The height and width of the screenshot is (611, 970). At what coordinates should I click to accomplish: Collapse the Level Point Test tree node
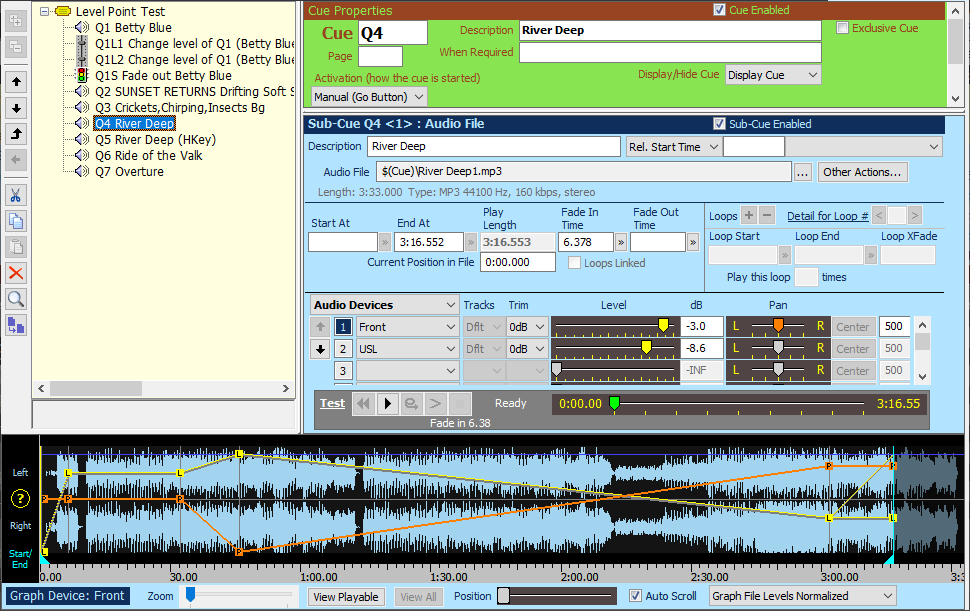click(45, 11)
